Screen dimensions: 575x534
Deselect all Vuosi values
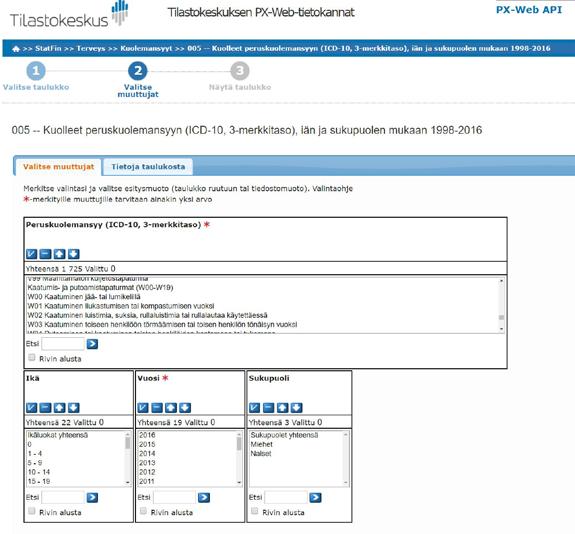pos(157,407)
